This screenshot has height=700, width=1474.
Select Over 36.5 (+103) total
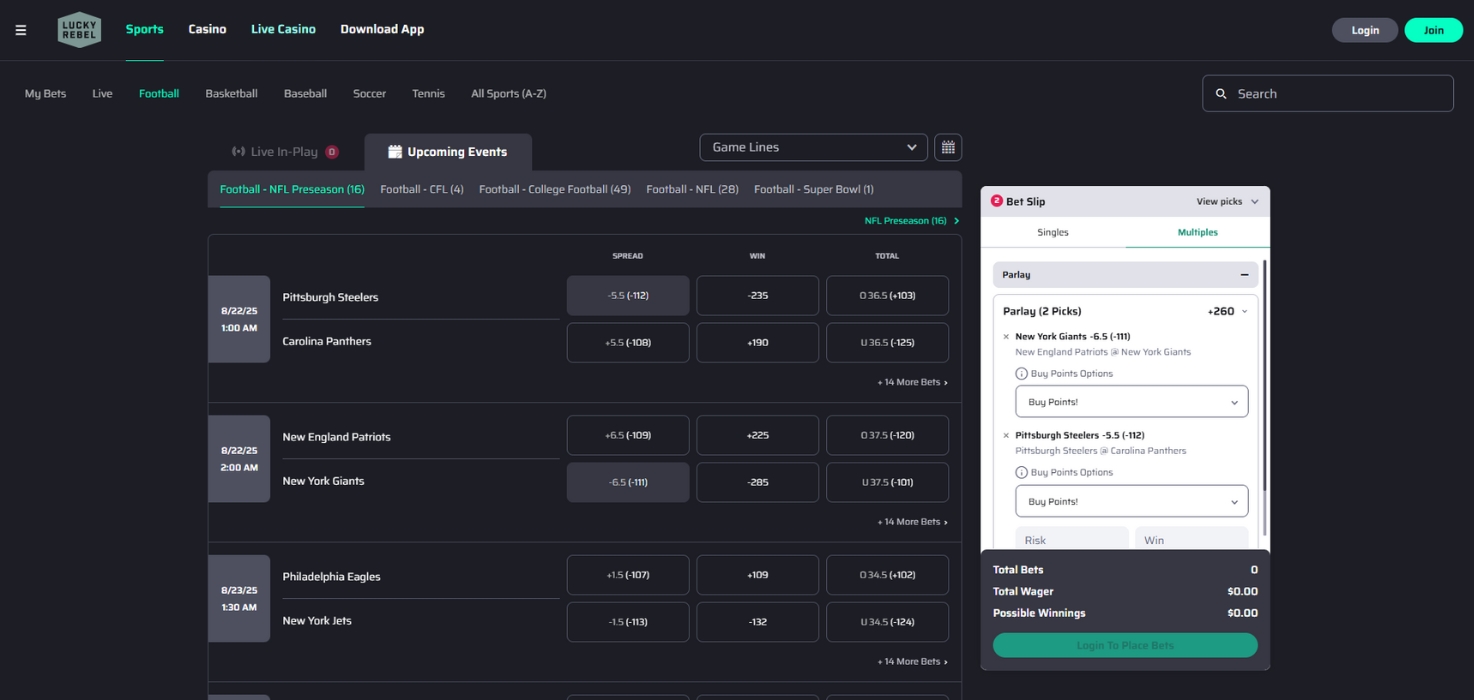tap(888, 296)
